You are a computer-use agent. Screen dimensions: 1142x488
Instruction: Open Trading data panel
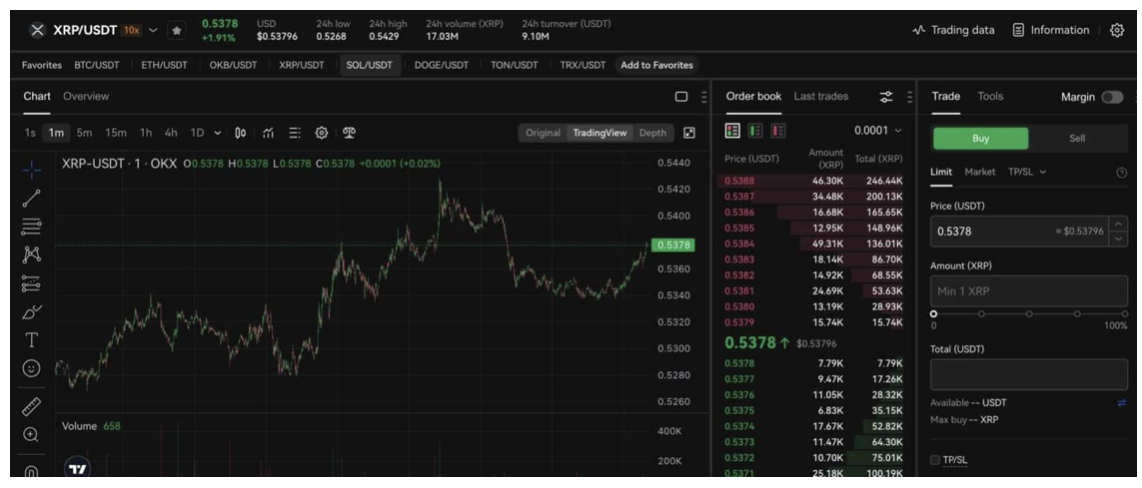(x=953, y=31)
